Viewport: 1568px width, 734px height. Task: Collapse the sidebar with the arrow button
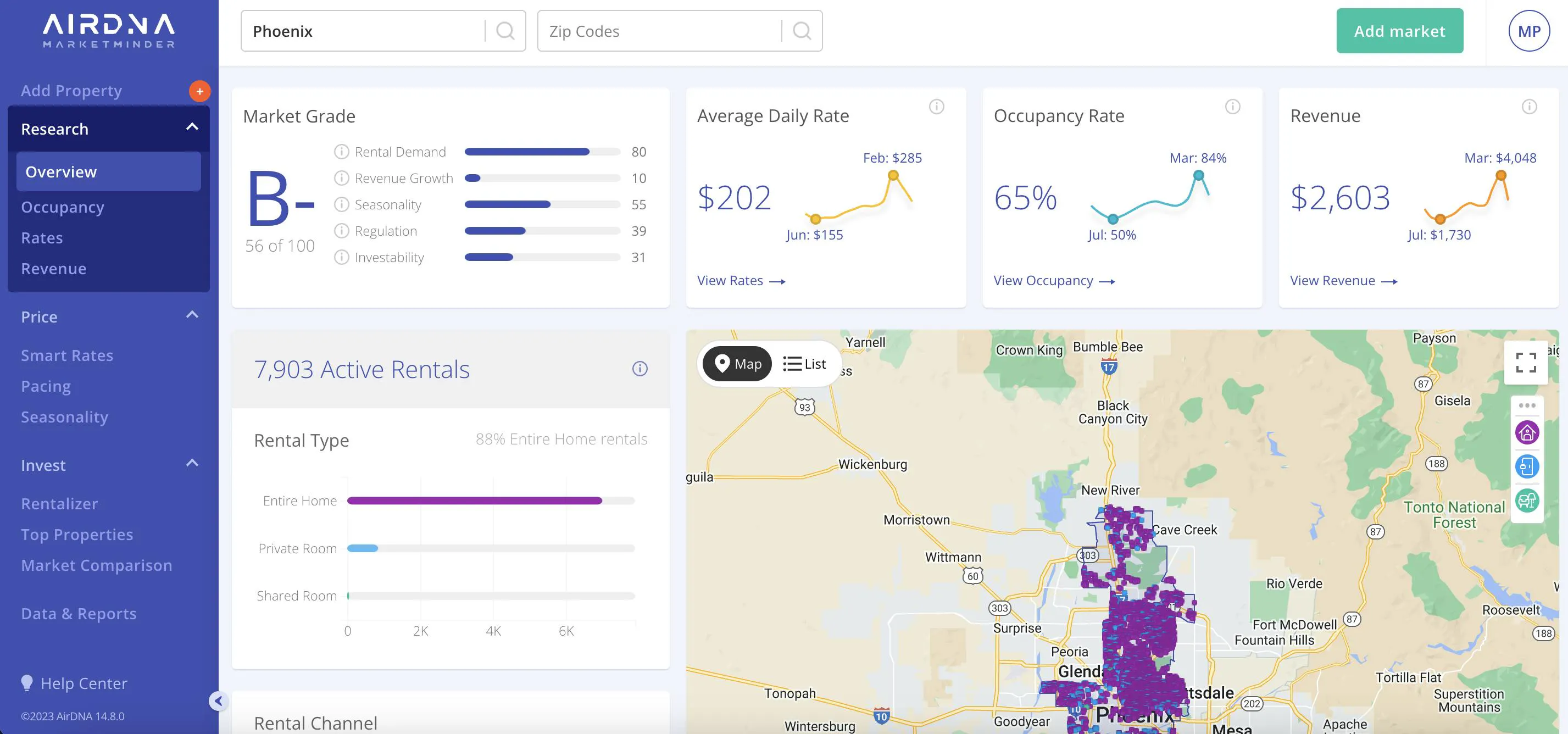coord(219,701)
